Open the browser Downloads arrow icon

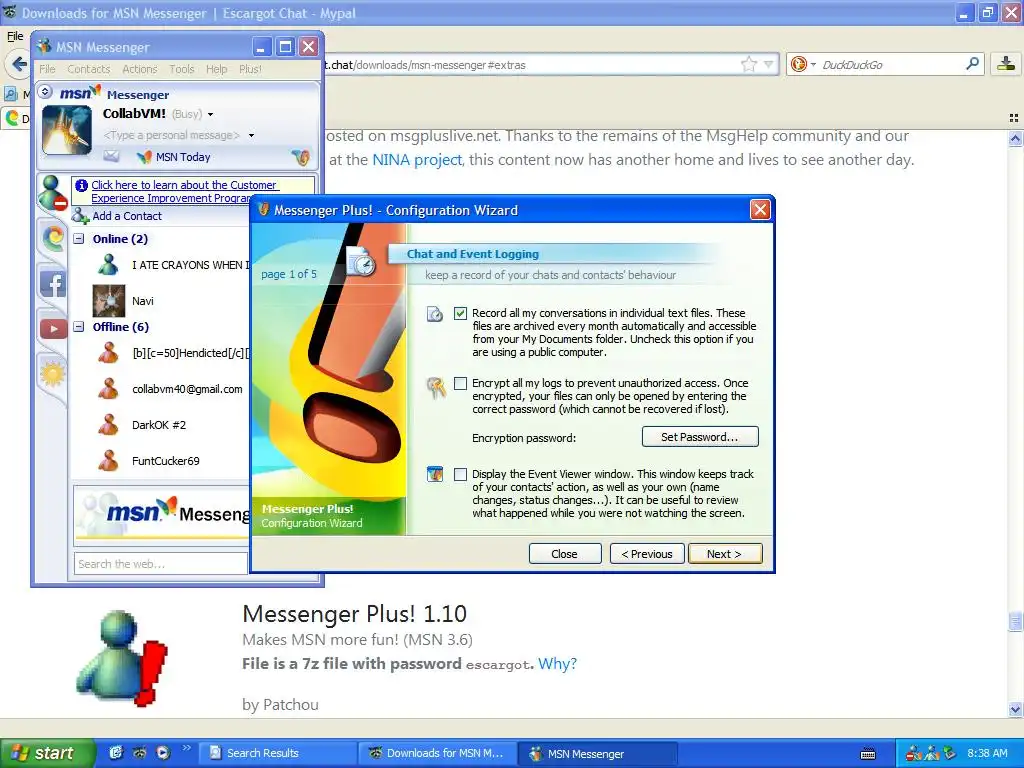click(1006, 64)
